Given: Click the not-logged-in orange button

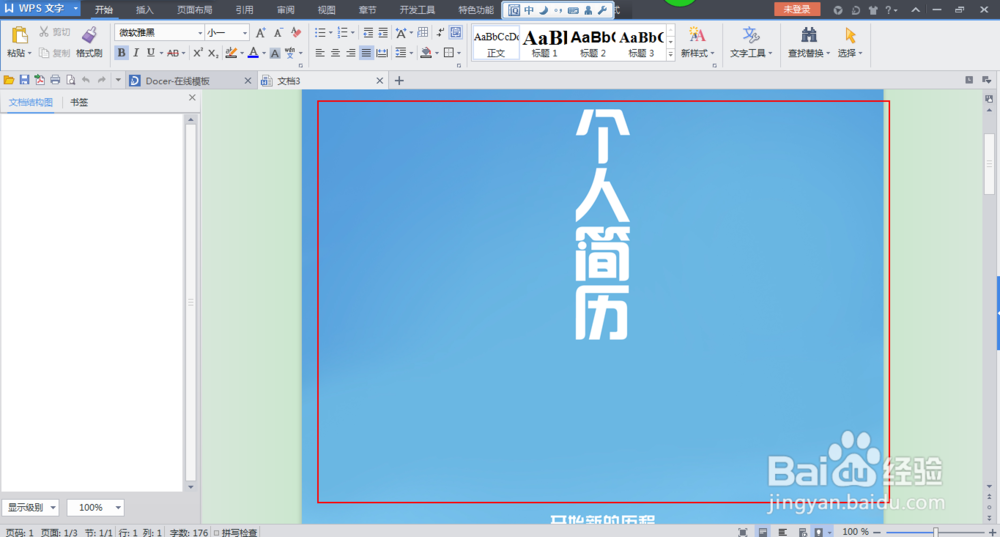Looking at the screenshot, I should point(797,10).
